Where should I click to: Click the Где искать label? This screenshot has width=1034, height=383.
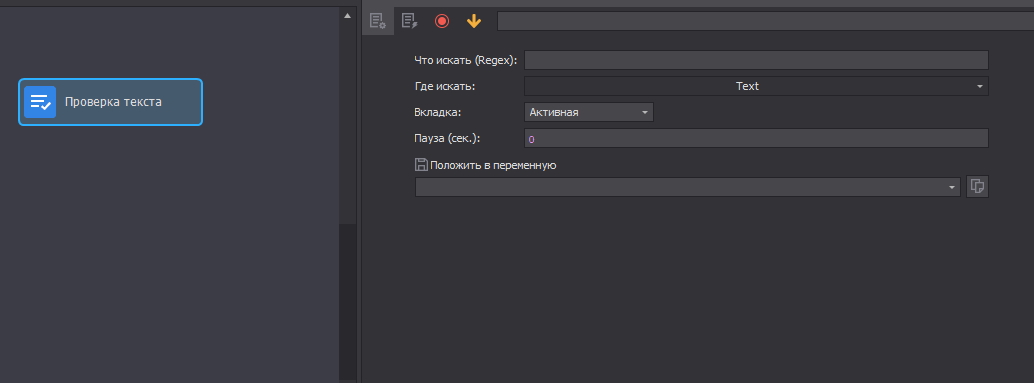[444, 86]
